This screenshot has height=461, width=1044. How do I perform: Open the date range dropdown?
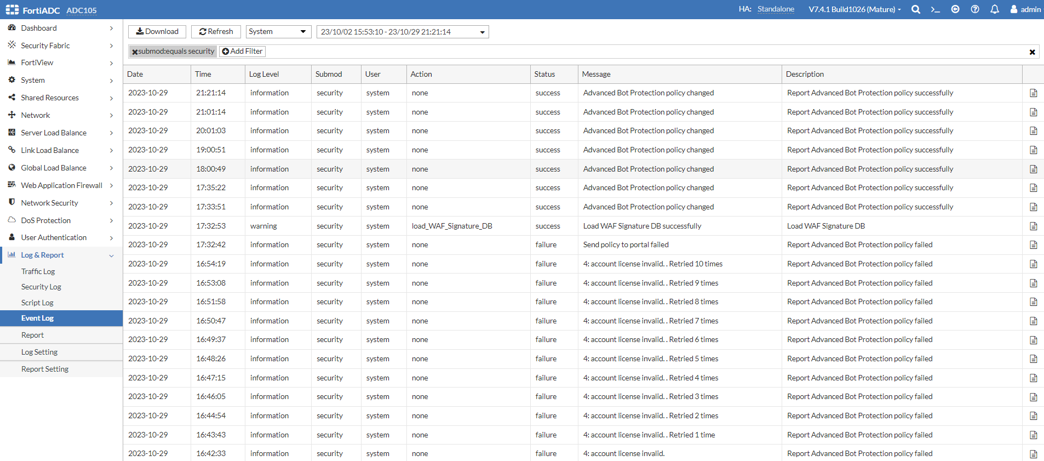point(402,32)
